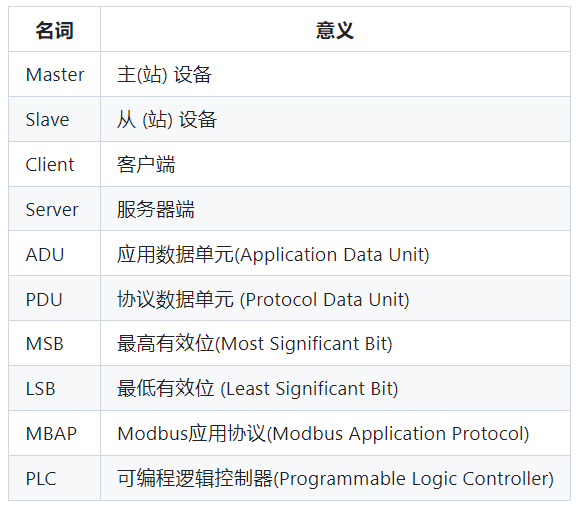Click Modbus Application Protocol description
The width and height of the screenshot is (579, 517).
pyautogui.click(x=323, y=434)
